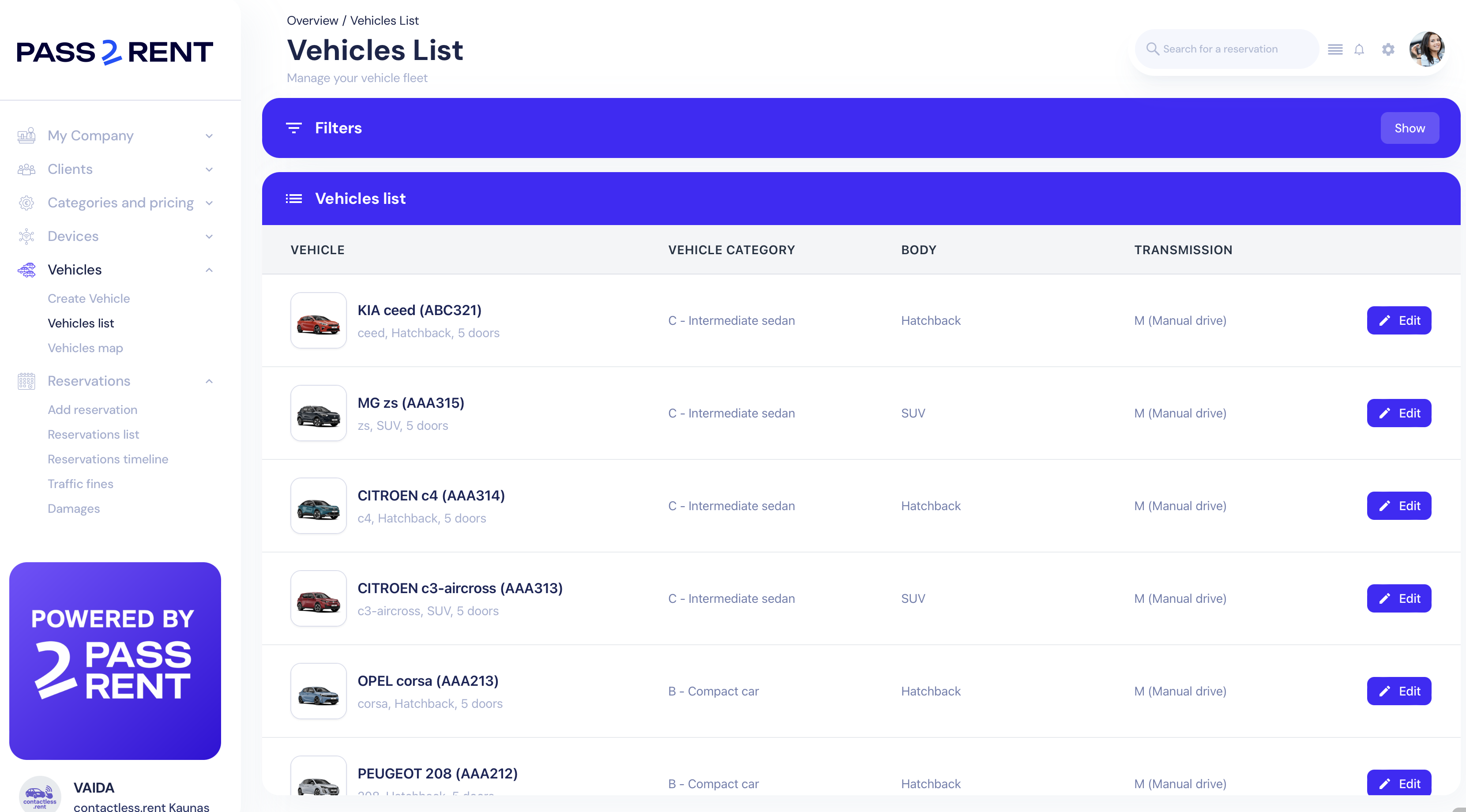The height and width of the screenshot is (812, 1466).
Task: Expand the Categories and pricing chevron
Action: coord(209,203)
